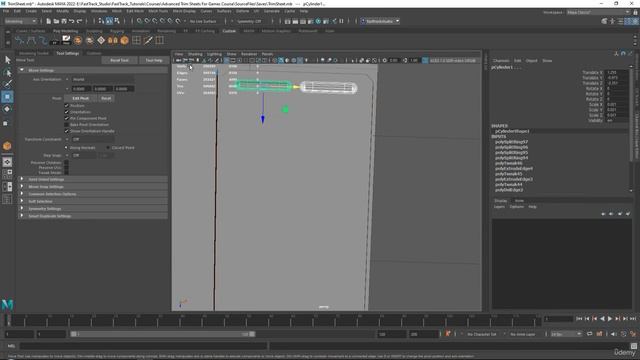Click the first blue curve shelf icon
Image resolution: width=640 pixels, height=360 pixels.
20,40
